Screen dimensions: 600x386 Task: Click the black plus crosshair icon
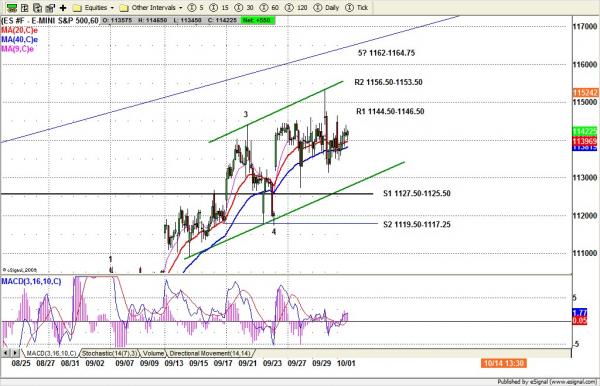pyautogui.click(x=63, y=8)
